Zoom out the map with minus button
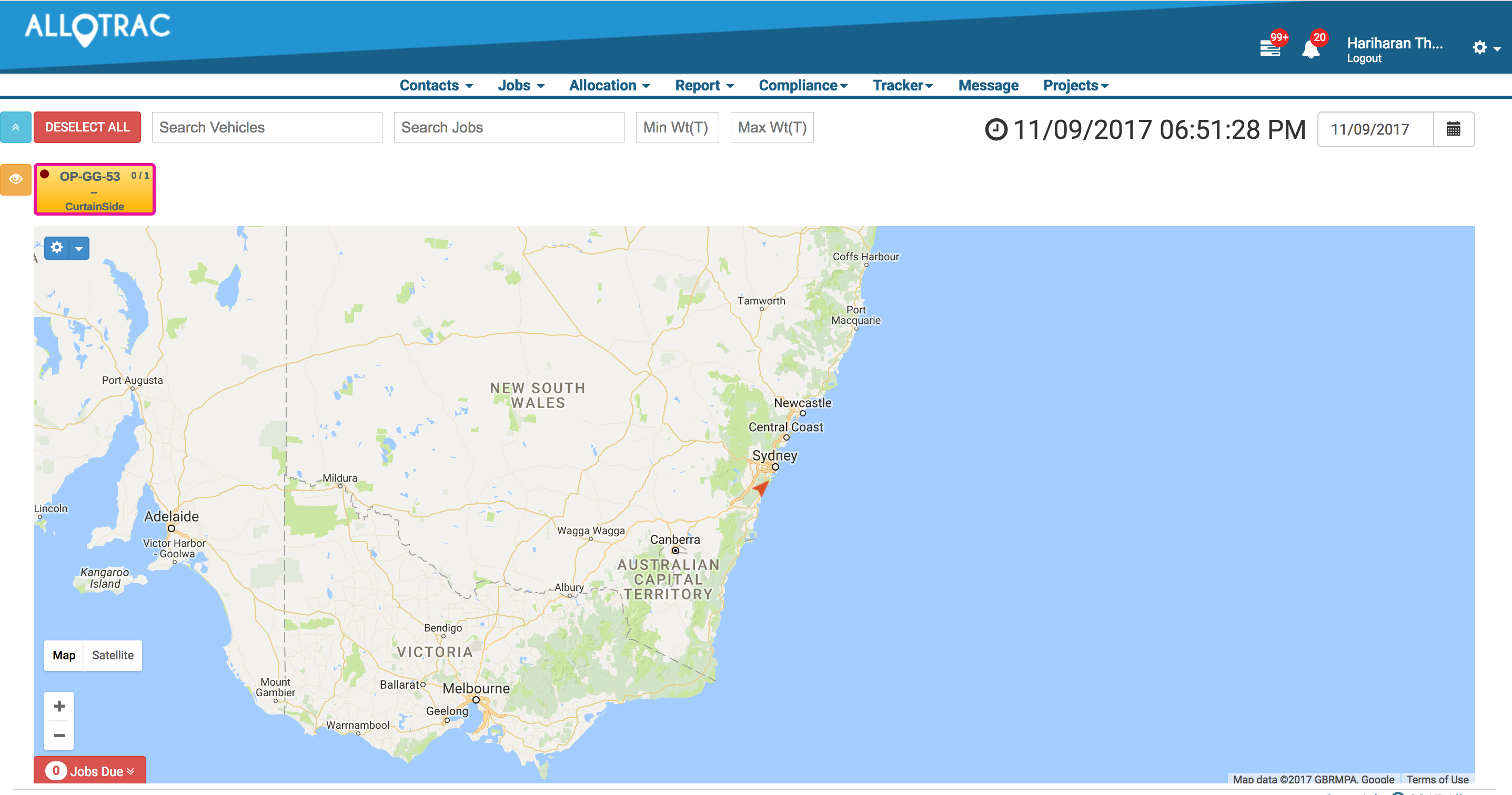Screen dimensions: 1512x795 [x=59, y=735]
